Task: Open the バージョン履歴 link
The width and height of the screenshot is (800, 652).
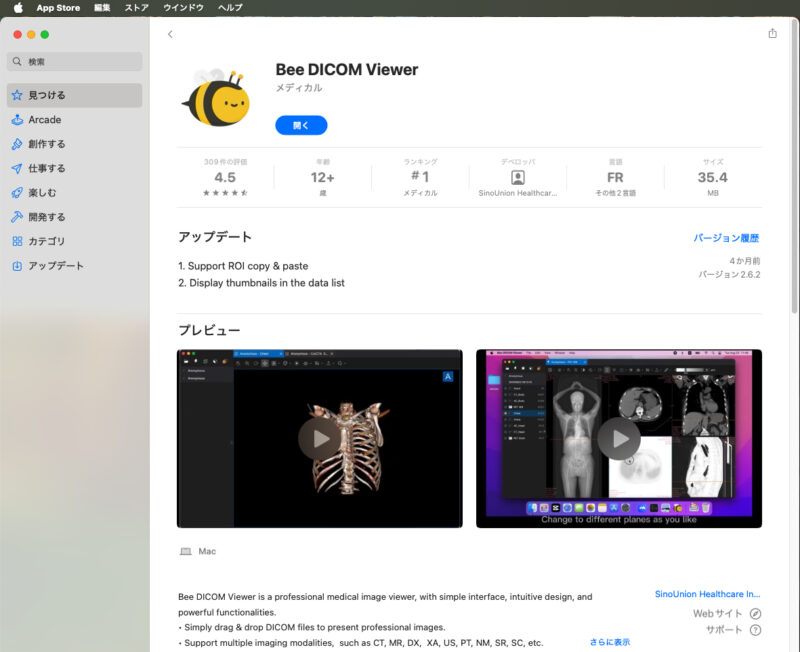Action: pos(726,238)
